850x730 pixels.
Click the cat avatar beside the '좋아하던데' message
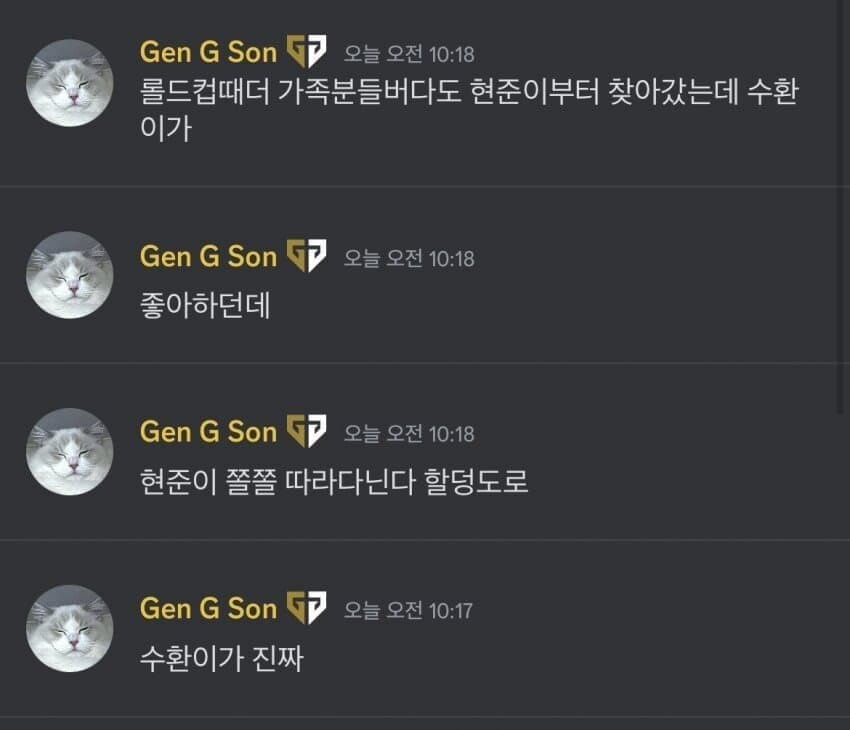[69, 275]
